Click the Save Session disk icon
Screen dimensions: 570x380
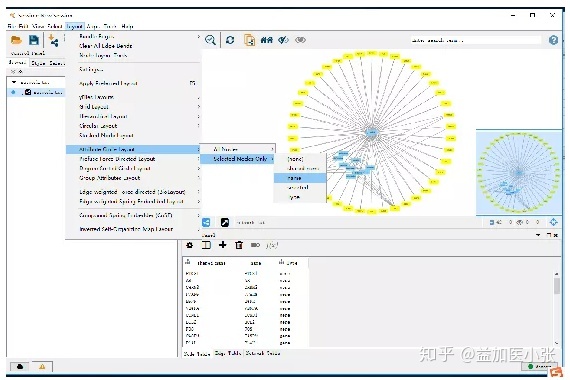coord(34,40)
